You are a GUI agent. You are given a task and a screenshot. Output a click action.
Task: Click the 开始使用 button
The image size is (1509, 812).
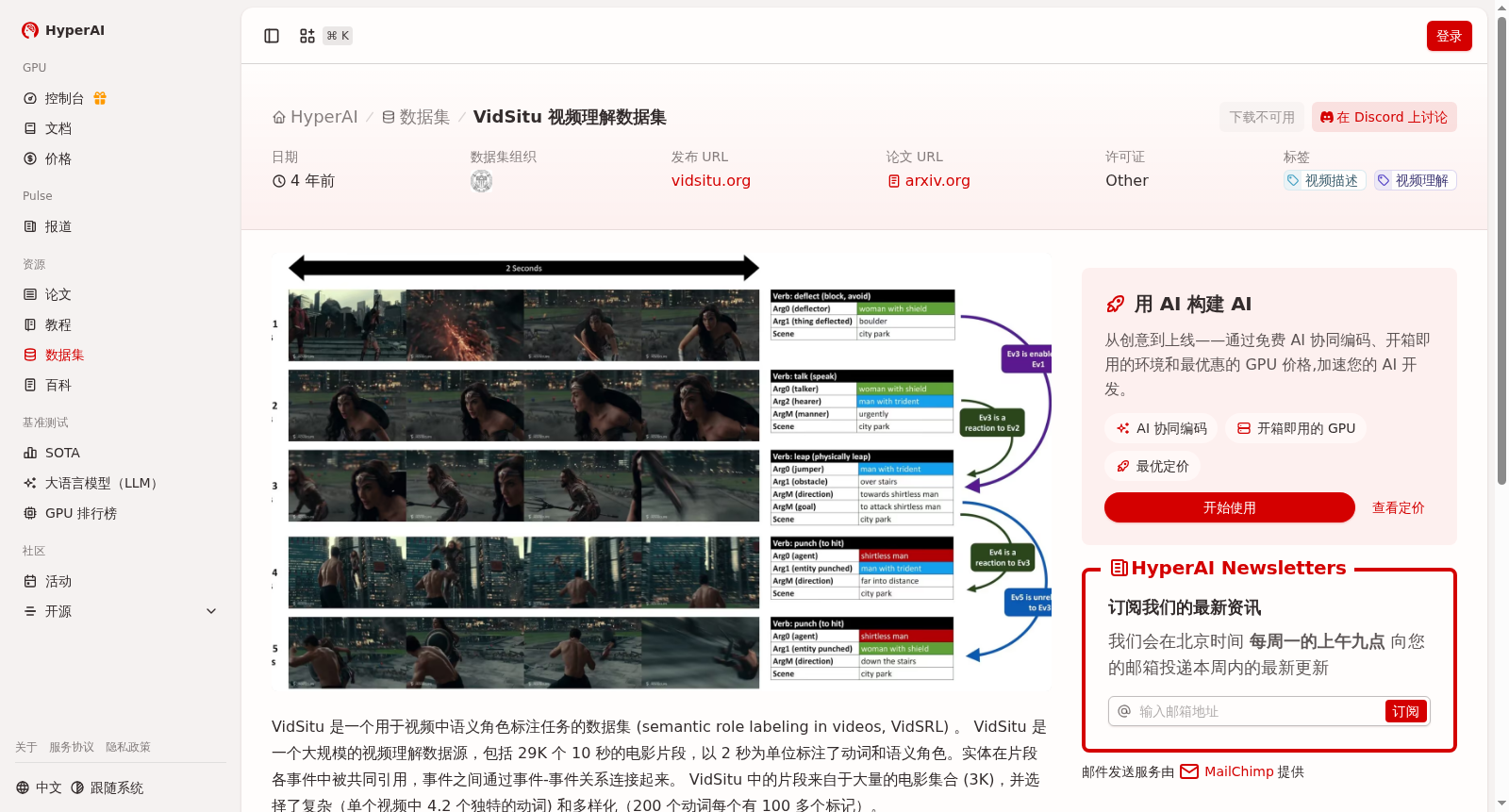coord(1230,507)
